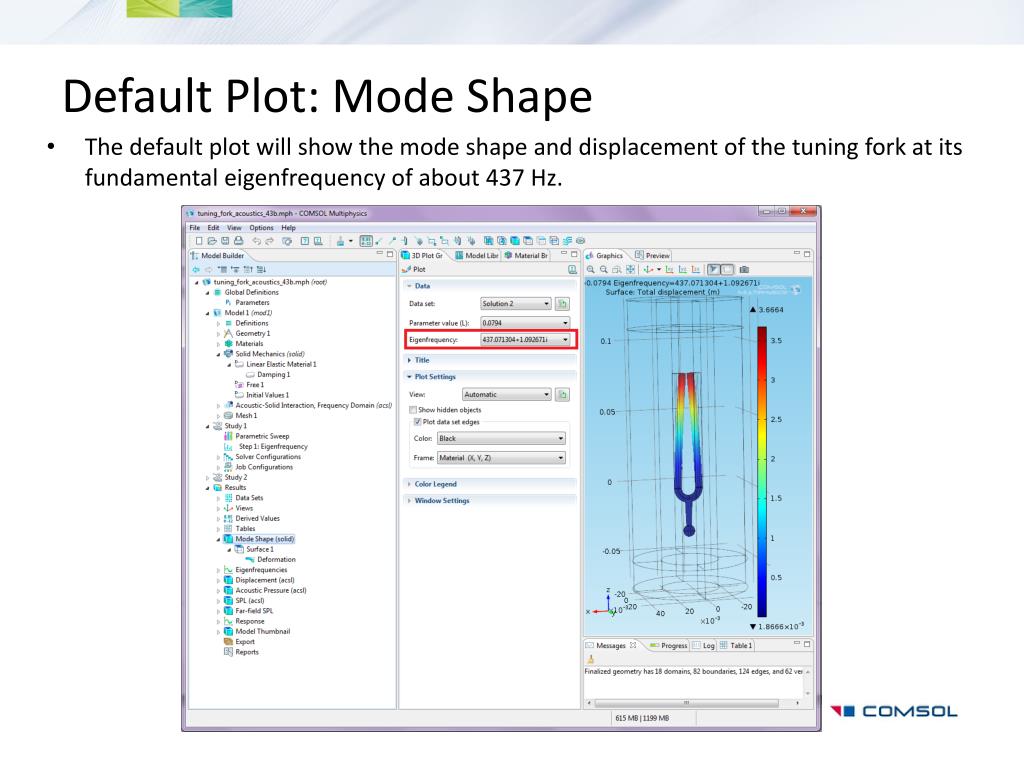Click the camera Image Snapshot icon
Image resolution: width=1024 pixels, height=768 pixels.
pyautogui.click(x=744, y=269)
